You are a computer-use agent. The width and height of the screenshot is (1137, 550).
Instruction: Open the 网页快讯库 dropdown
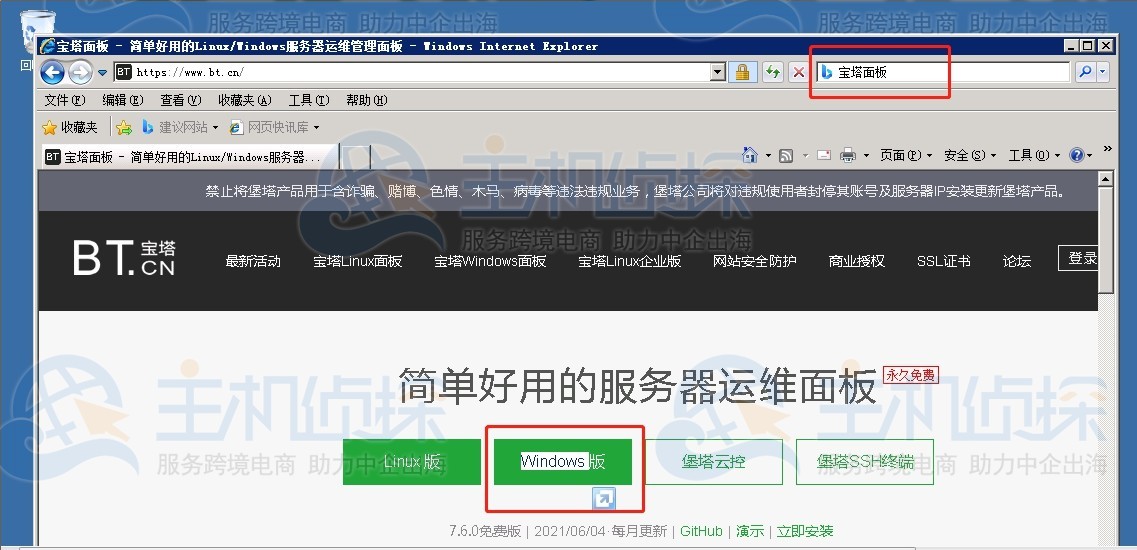point(274,127)
